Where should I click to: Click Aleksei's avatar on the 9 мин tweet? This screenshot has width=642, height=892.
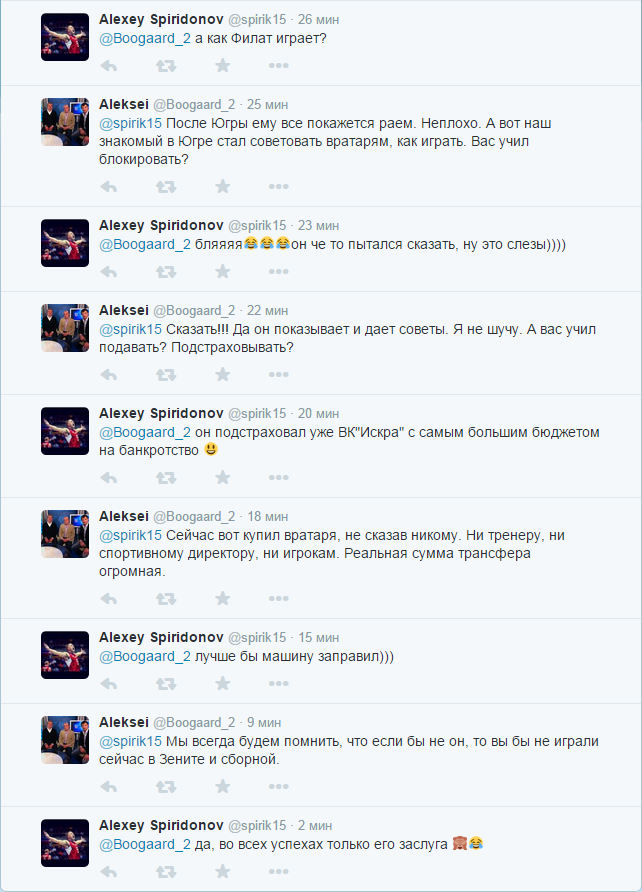[x=65, y=740]
